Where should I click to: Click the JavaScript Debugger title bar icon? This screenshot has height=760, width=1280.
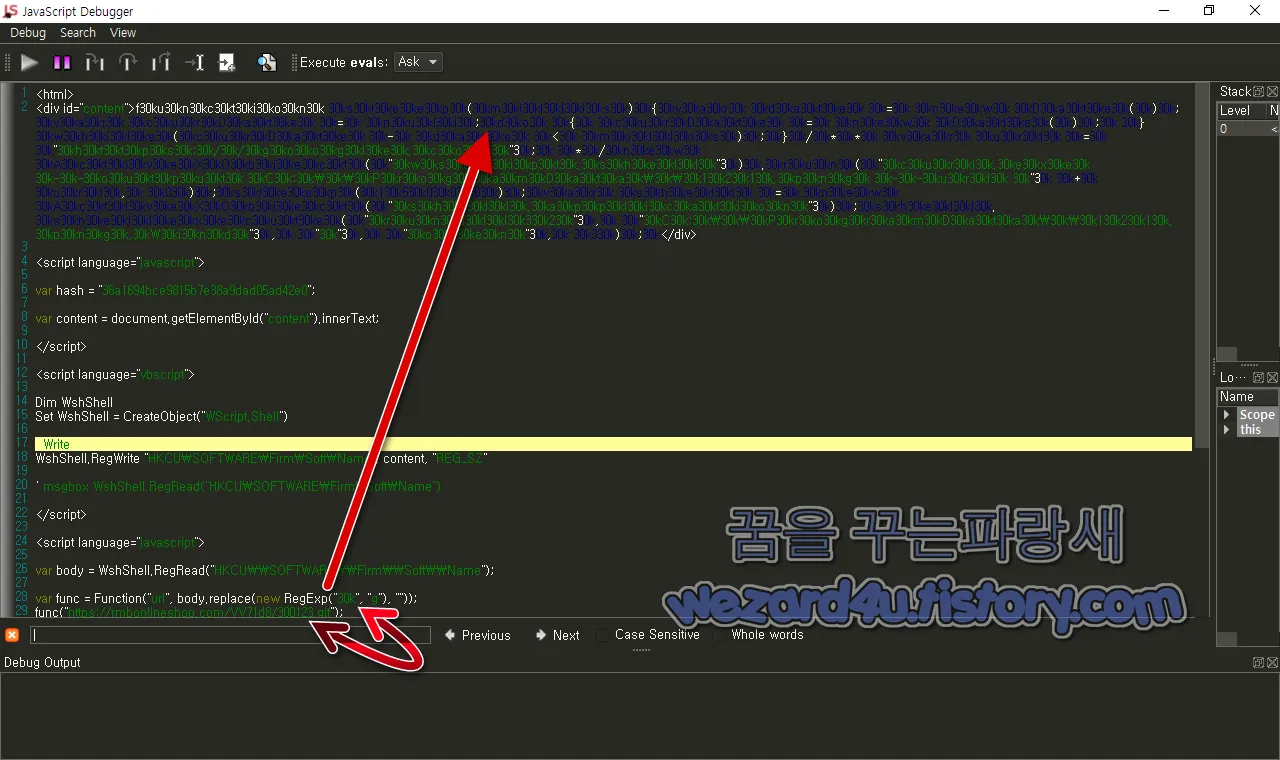pos(12,11)
